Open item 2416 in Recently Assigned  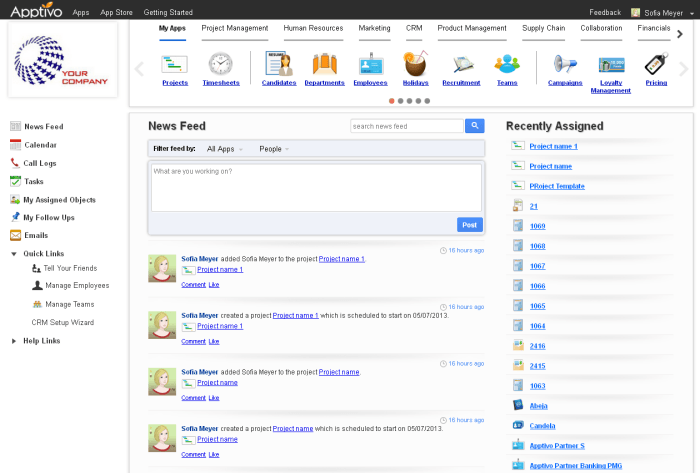538,346
